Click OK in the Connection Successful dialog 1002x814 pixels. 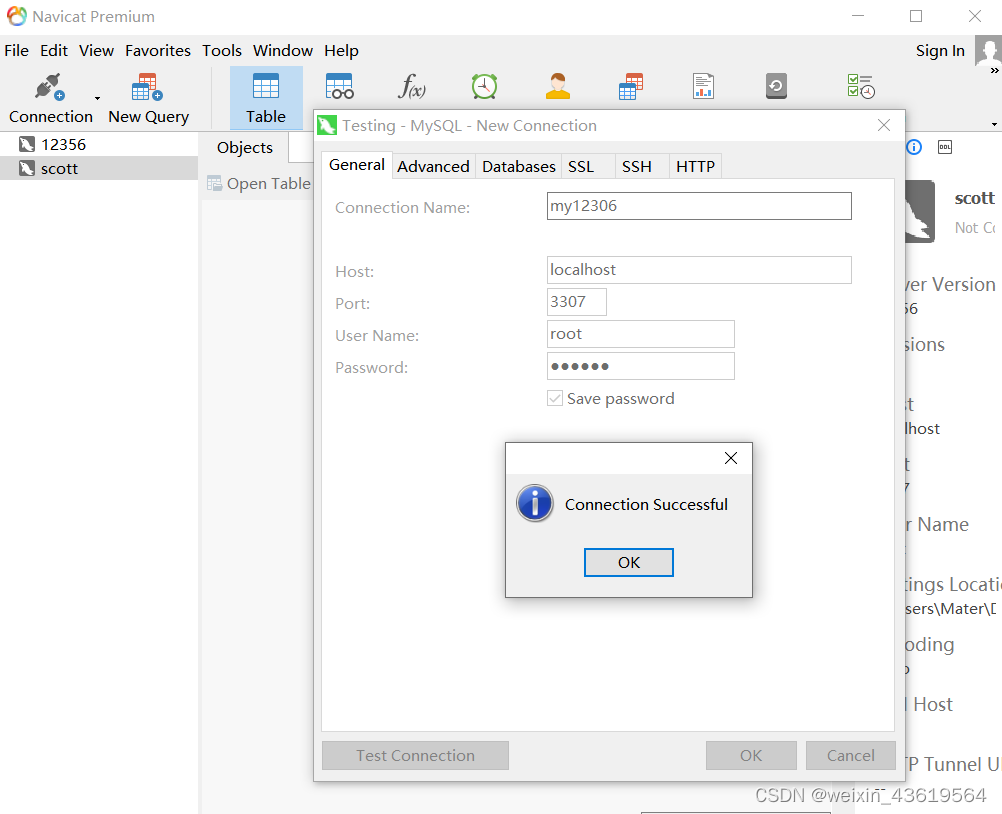pyautogui.click(x=629, y=562)
